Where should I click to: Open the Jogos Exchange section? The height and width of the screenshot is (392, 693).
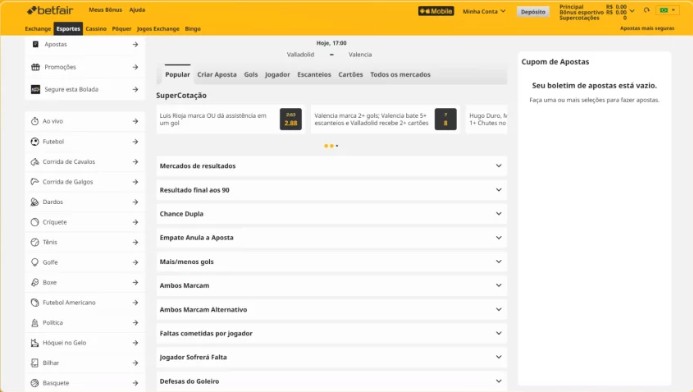click(158, 29)
